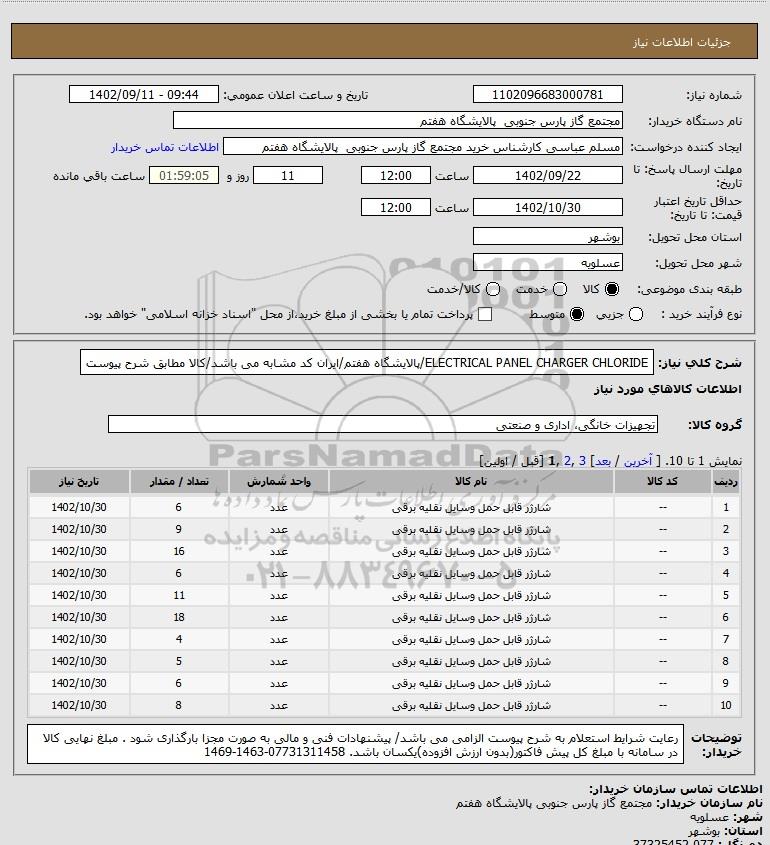Click the quantity 4 in row 7
The width and height of the screenshot is (770, 845).
pos(179,639)
